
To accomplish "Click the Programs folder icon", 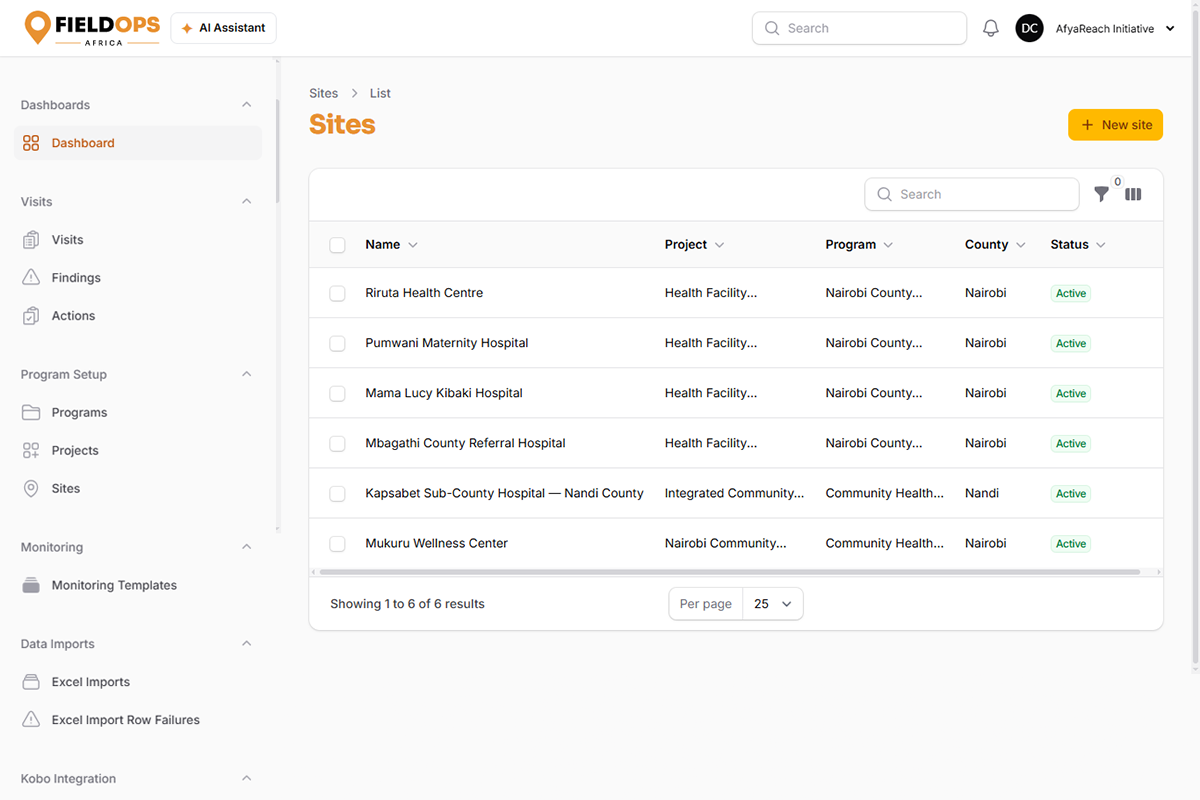I will (31, 413).
